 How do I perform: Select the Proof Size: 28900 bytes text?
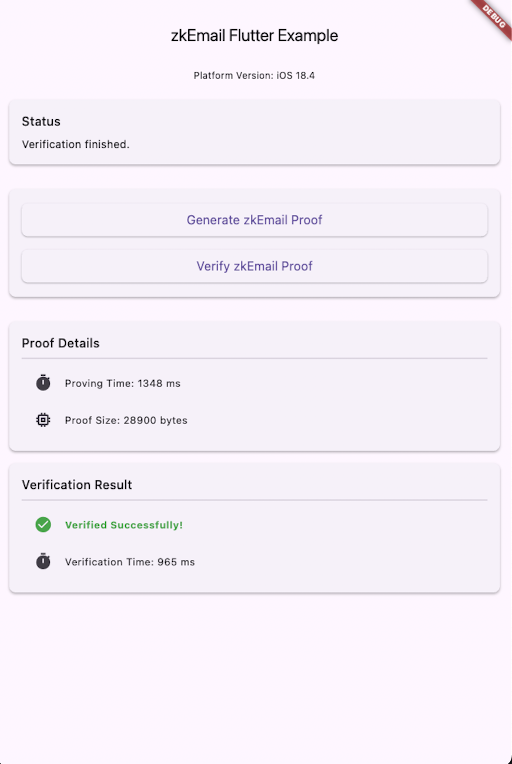pyautogui.click(x=126, y=420)
